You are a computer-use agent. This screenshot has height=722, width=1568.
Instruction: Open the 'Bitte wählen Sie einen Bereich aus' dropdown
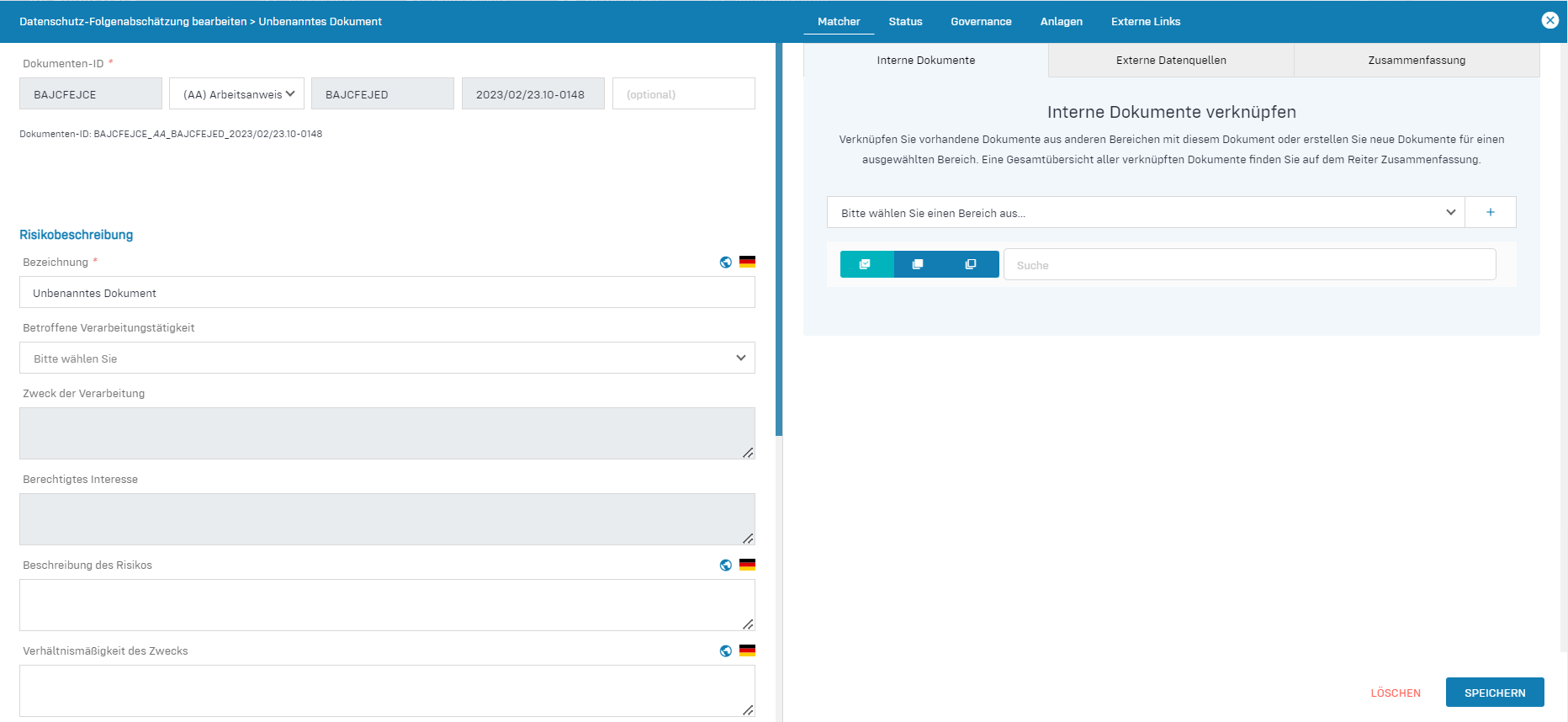click(1146, 213)
